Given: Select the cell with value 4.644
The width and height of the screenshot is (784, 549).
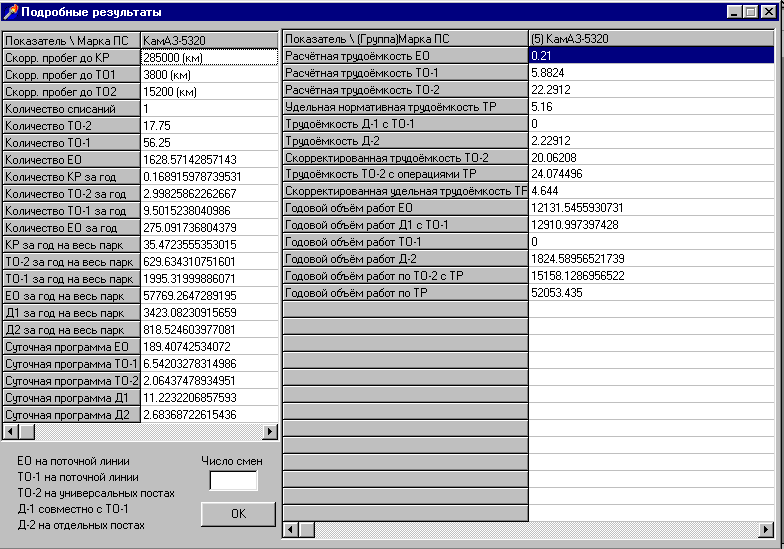Looking at the screenshot, I should coord(652,191).
